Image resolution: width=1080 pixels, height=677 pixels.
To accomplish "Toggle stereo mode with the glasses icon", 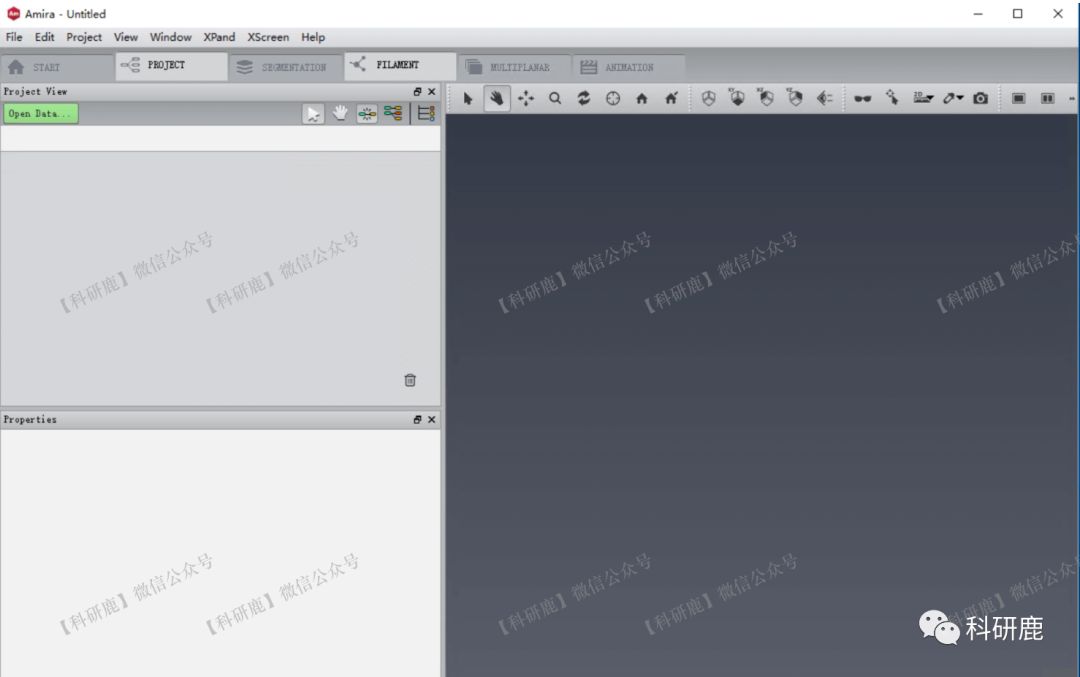I will (x=862, y=98).
